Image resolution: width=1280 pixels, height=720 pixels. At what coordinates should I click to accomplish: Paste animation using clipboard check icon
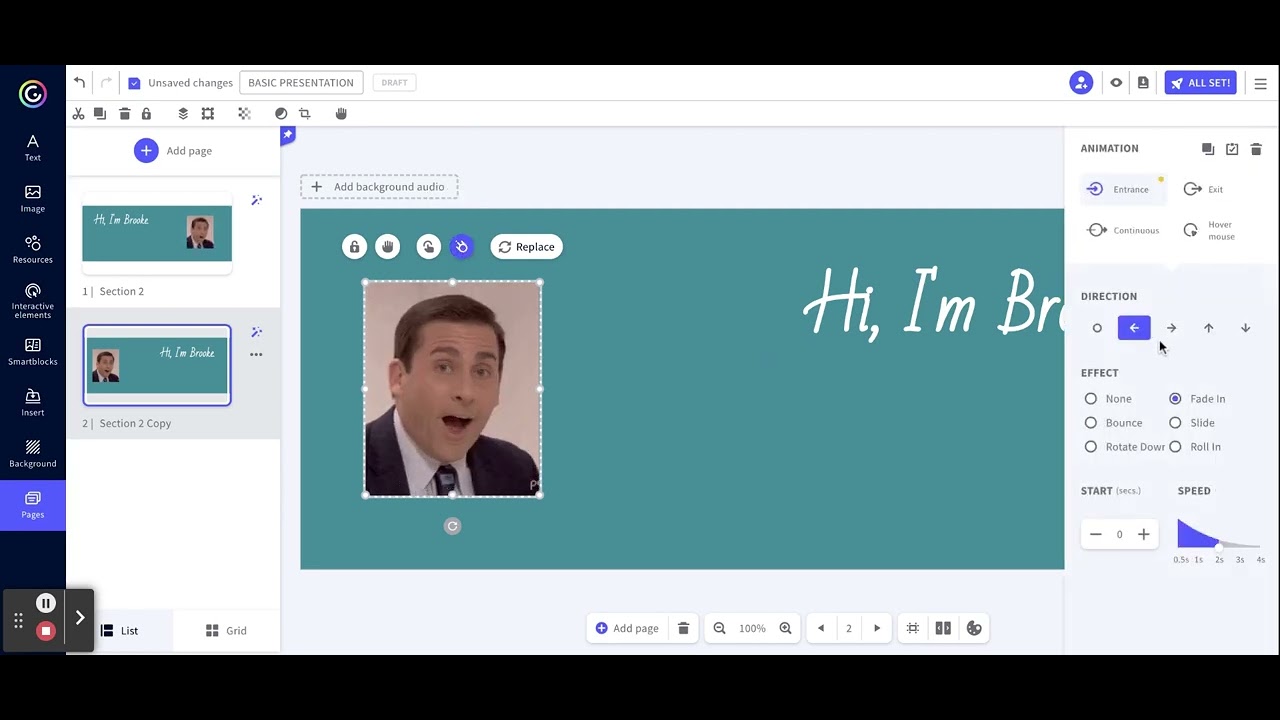coord(1232,149)
